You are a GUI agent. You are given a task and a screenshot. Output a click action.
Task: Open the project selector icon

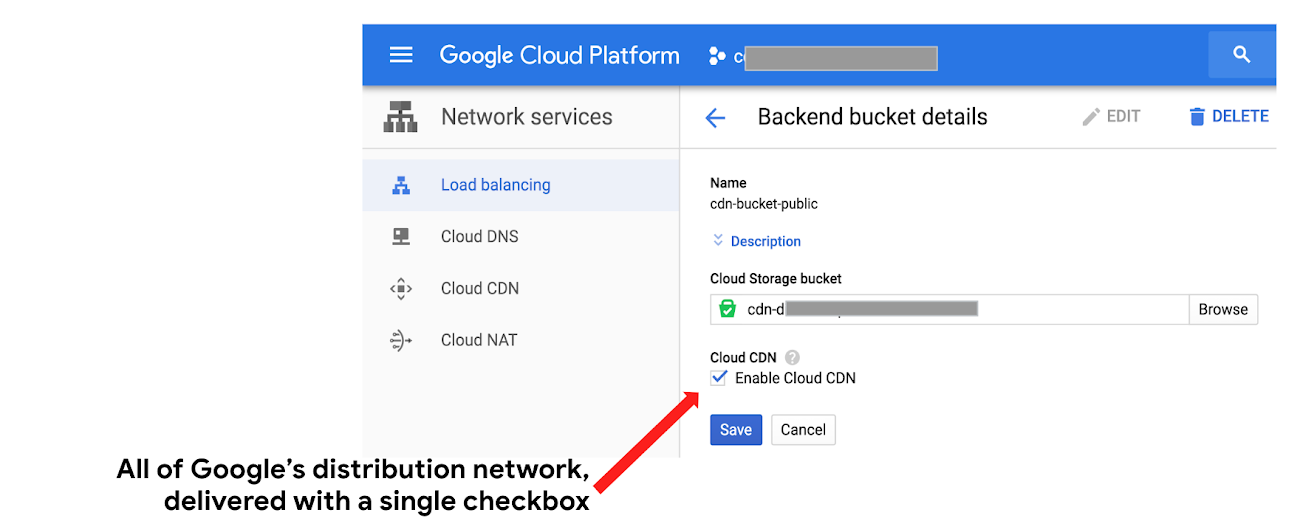(716, 56)
